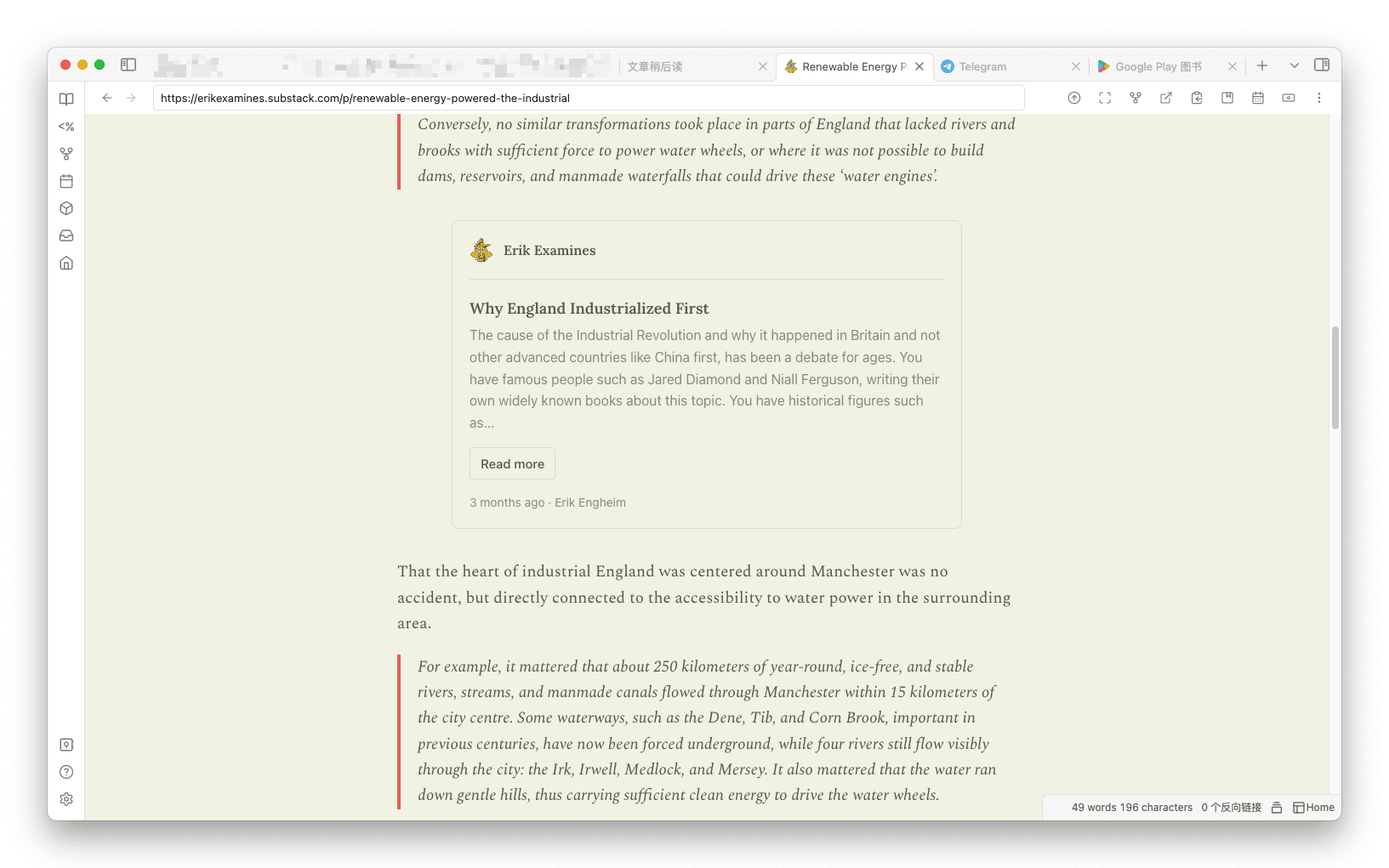The width and height of the screenshot is (1389, 868).
Task: Go forward with the right arrow
Action: [x=131, y=98]
